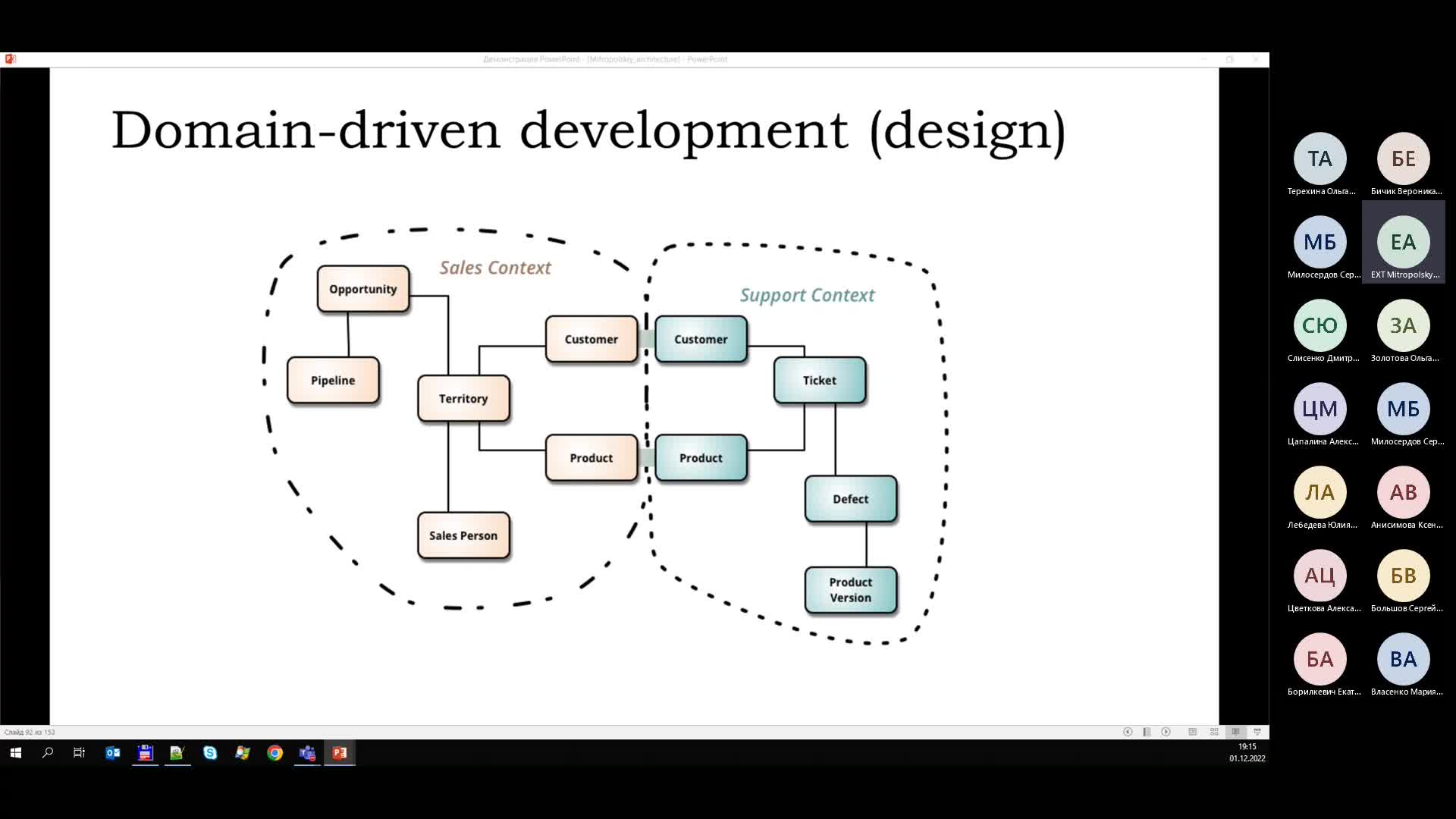This screenshot has height=819, width=1456.
Task: Select participant avatar ЗА Золотова Ольга
Action: point(1404,325)
